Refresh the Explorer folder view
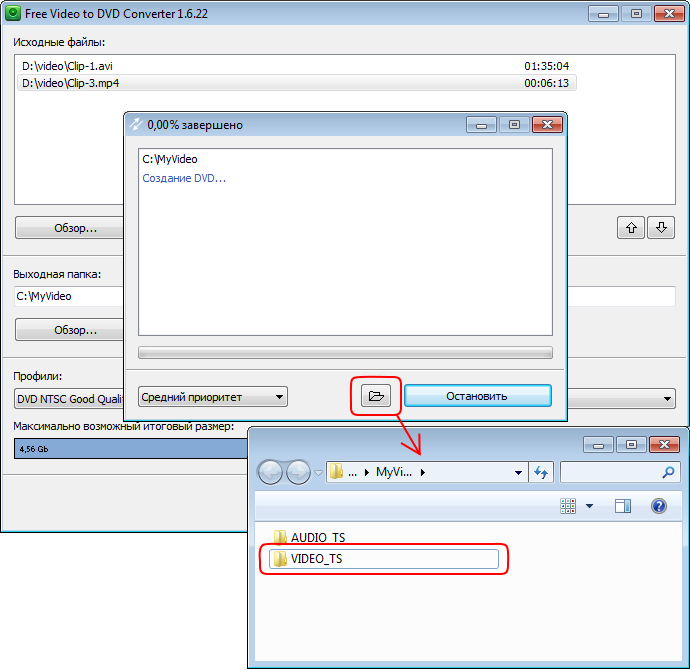690x670 pixels. [x=543, y=472]
